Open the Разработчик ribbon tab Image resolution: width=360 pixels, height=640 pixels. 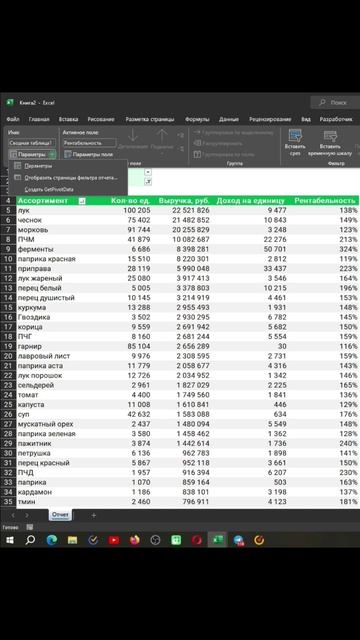coord(336,119)
